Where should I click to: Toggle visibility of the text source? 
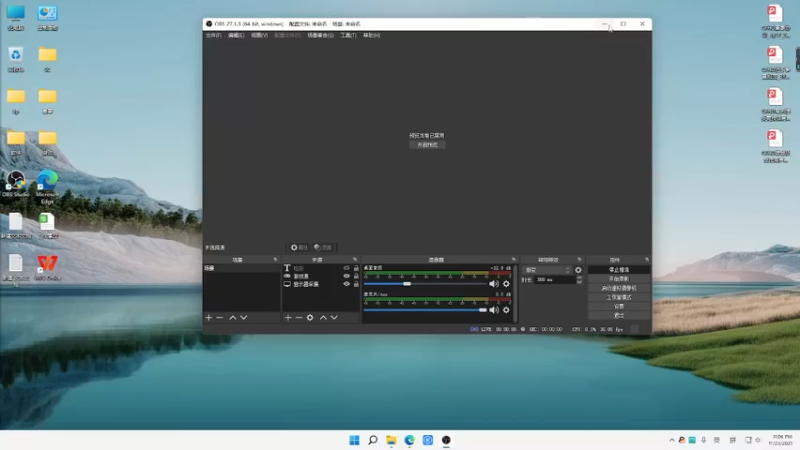click(x=346, y=268)
